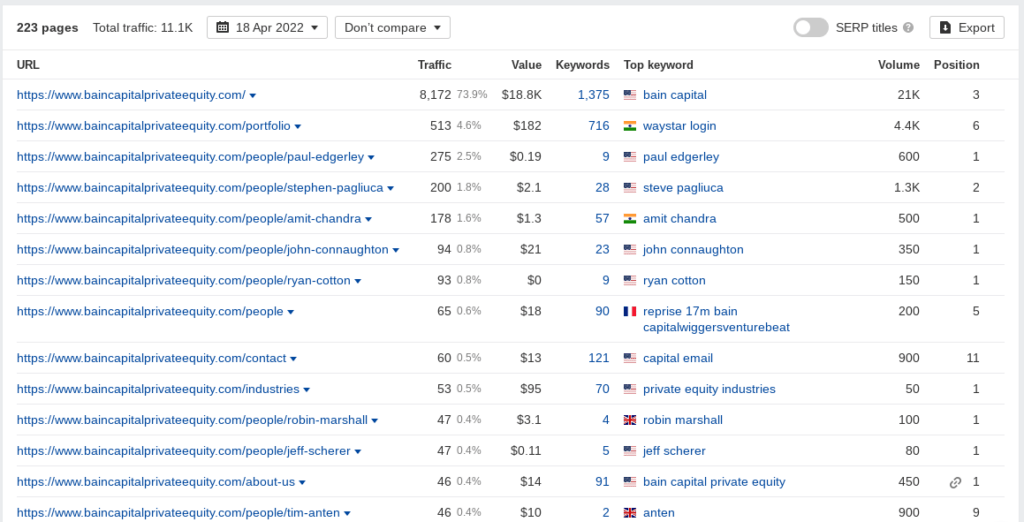The height and width of the screenshot is (522, 1024).
Task: Open the /people/ryan-cotton URL link
Action: click(x=184, y=280)
